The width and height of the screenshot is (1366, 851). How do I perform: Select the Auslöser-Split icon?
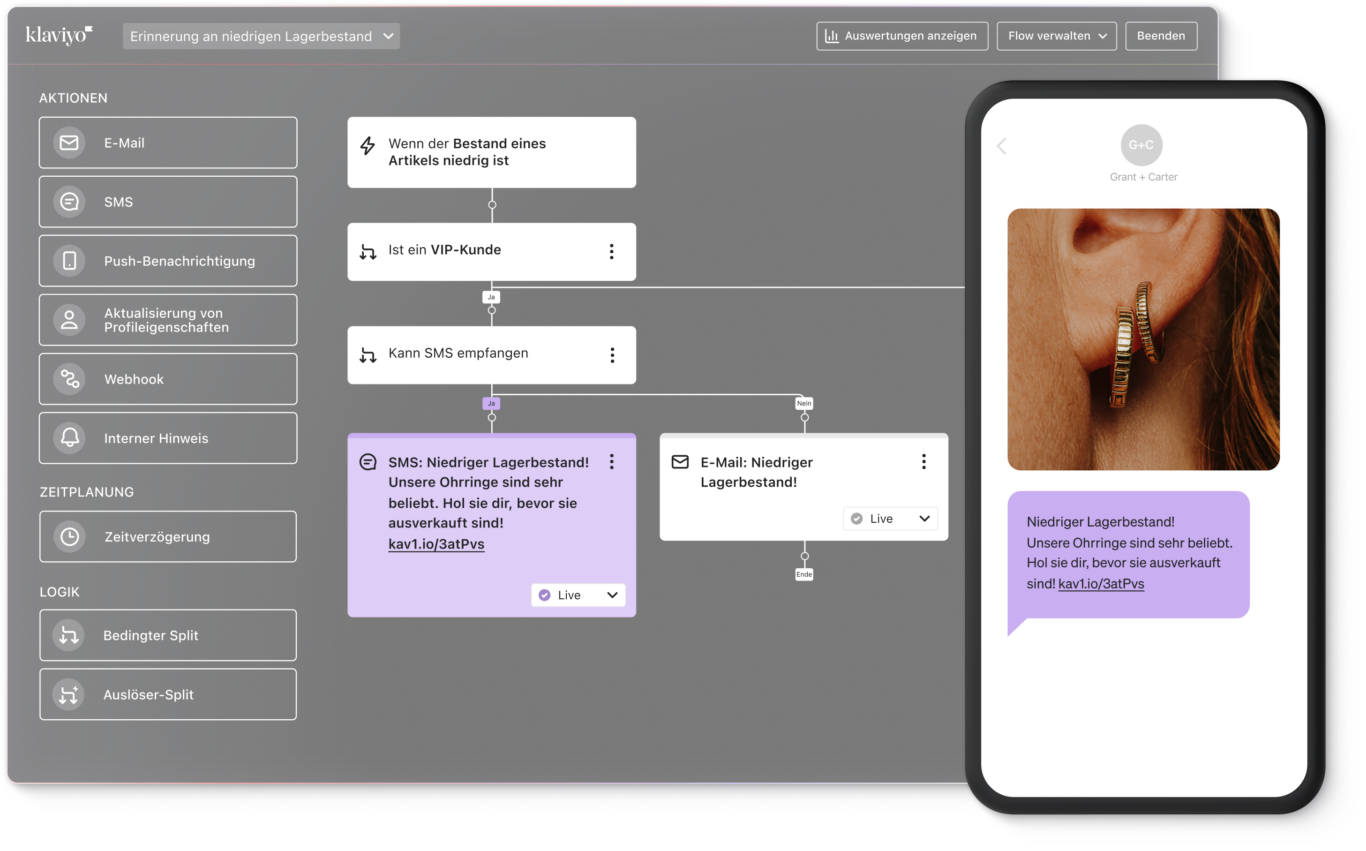point(69,695)
